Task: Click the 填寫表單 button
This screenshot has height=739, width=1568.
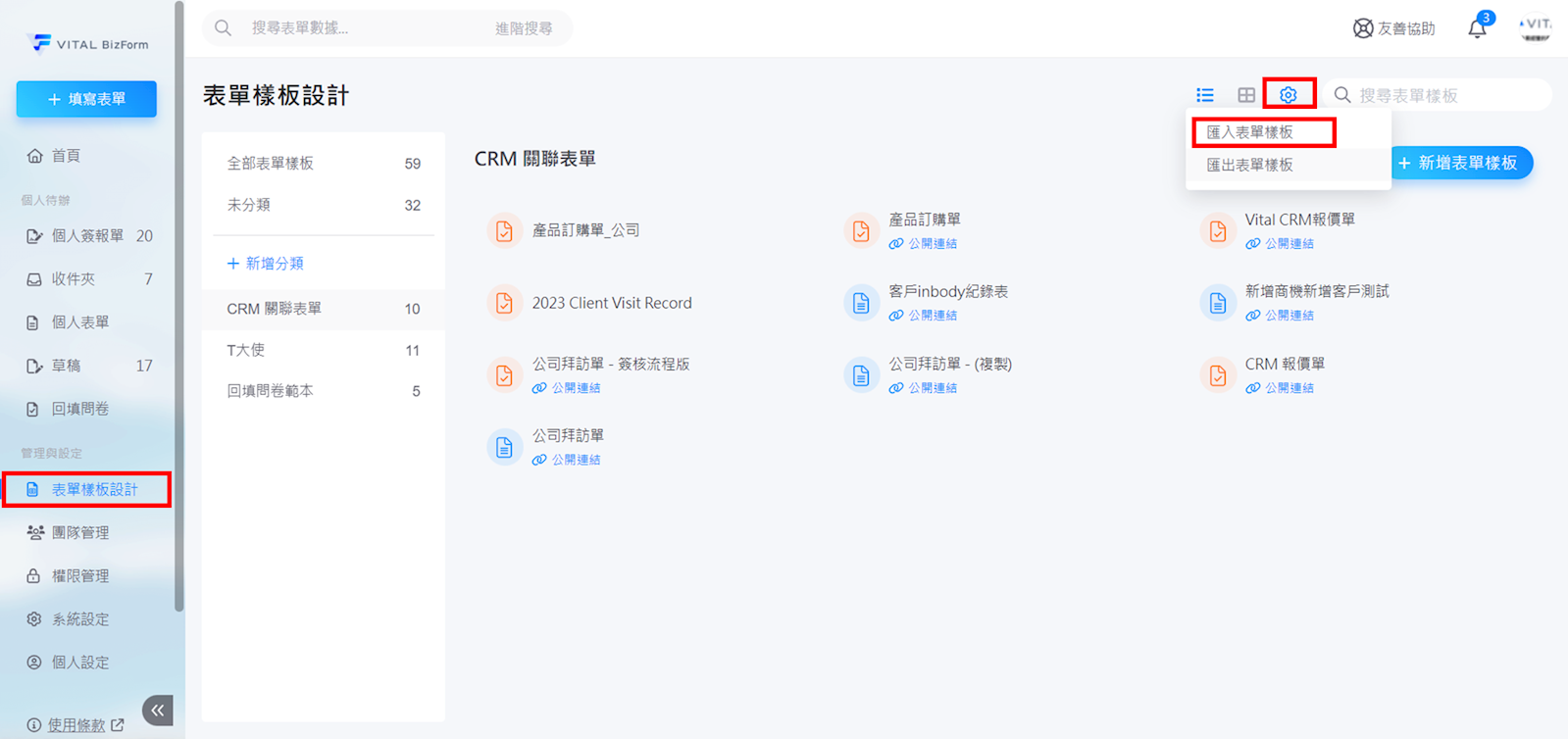Action: coord(86,99)
